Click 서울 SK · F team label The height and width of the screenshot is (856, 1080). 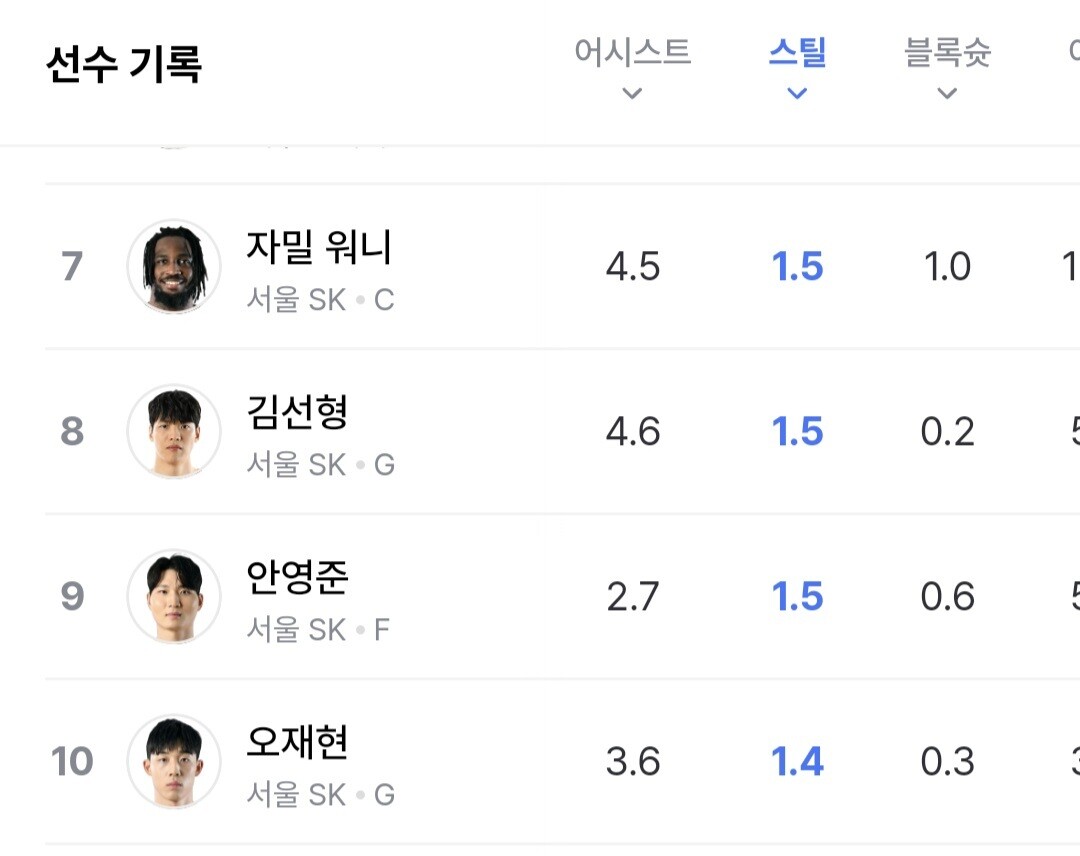[x=318, y=629]
